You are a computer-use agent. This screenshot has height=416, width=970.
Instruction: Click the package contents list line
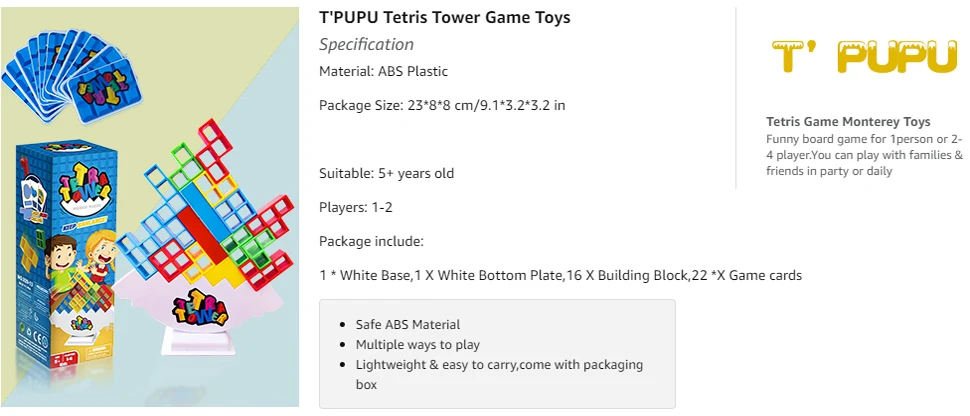560,275
